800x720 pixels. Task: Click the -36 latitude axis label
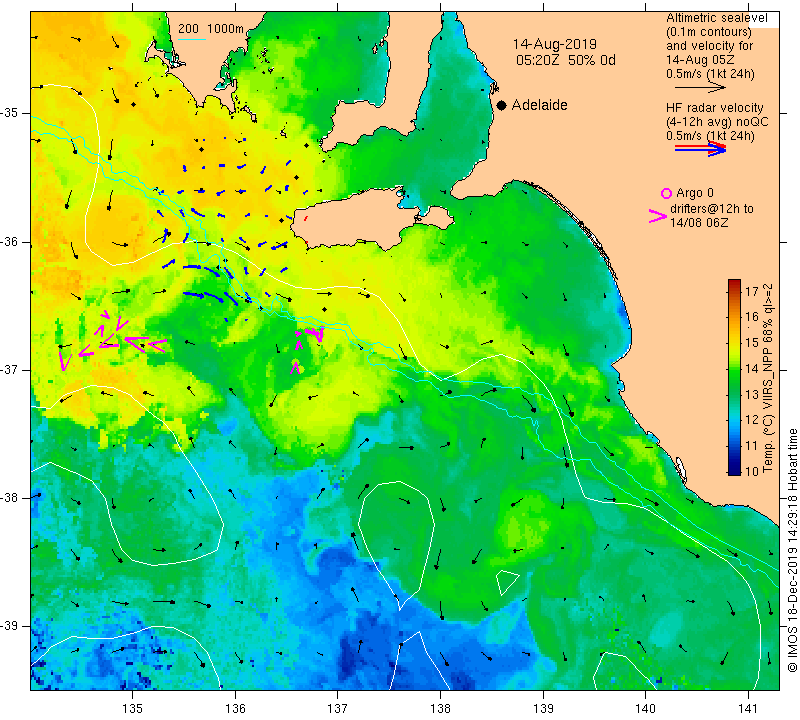click(10, 241)
